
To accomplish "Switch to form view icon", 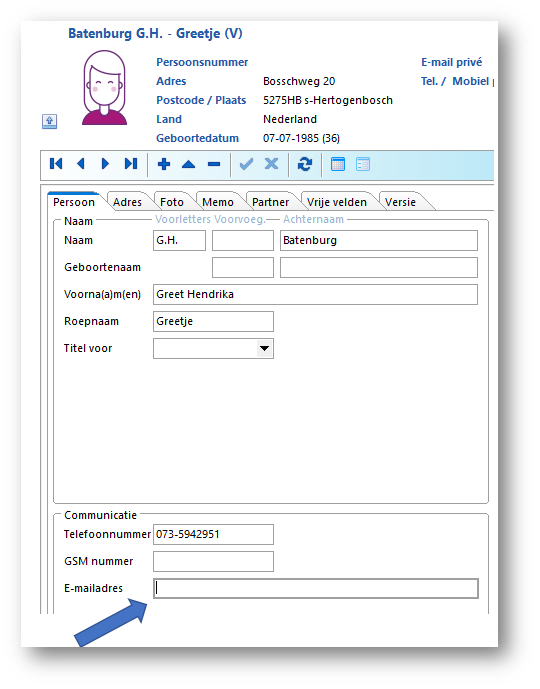I will tap(363, 164).
